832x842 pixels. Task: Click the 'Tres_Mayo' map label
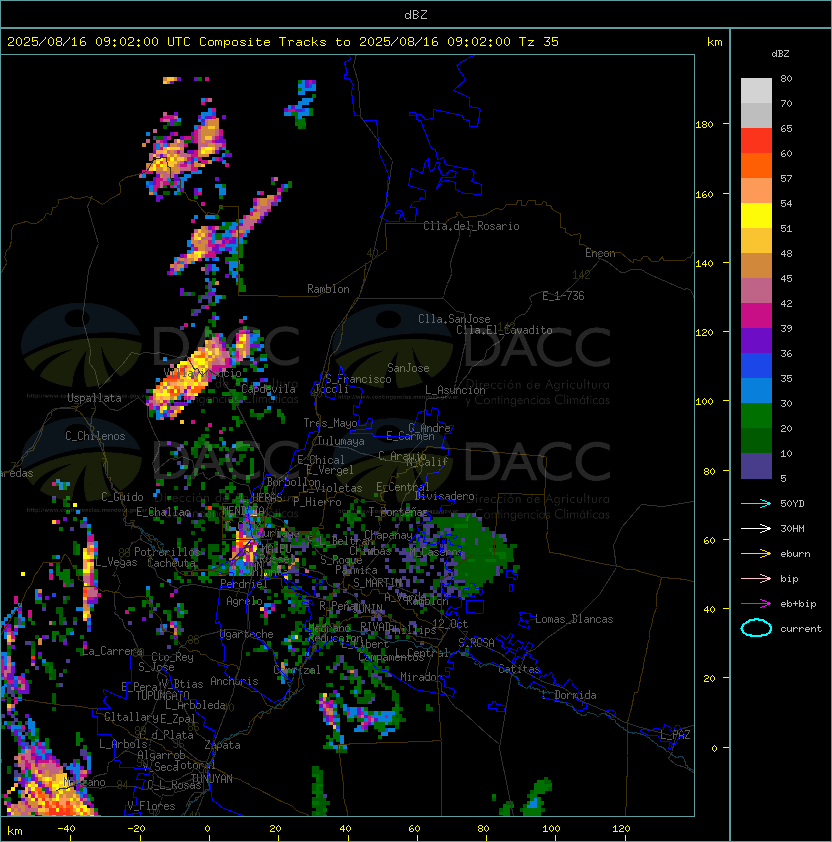tap(330, 423)
